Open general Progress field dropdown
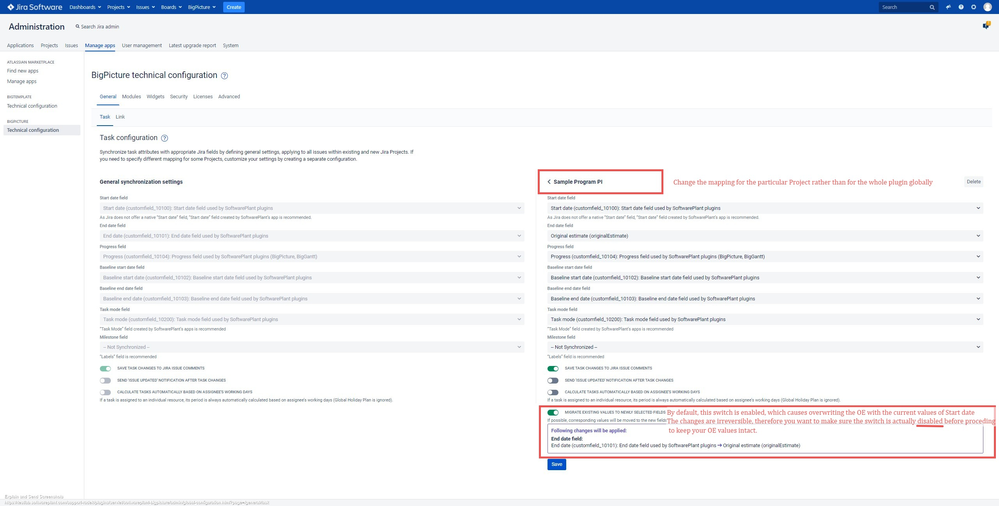The width and height of the screenshot is (999, 506). [312, 257]
